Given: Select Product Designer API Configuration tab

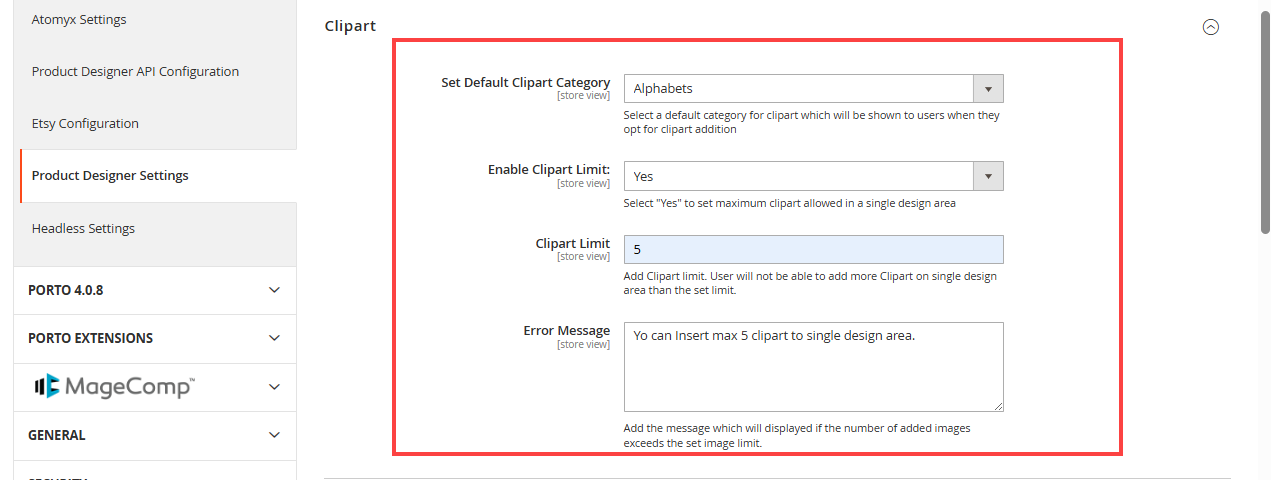Looking at the screenshot, I should (x=135, y=72).
